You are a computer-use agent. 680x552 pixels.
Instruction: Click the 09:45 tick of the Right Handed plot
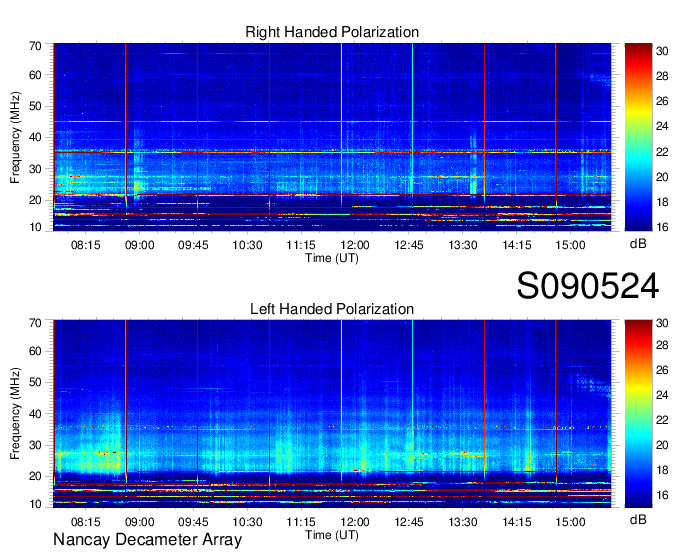click(x=193, y=245)
